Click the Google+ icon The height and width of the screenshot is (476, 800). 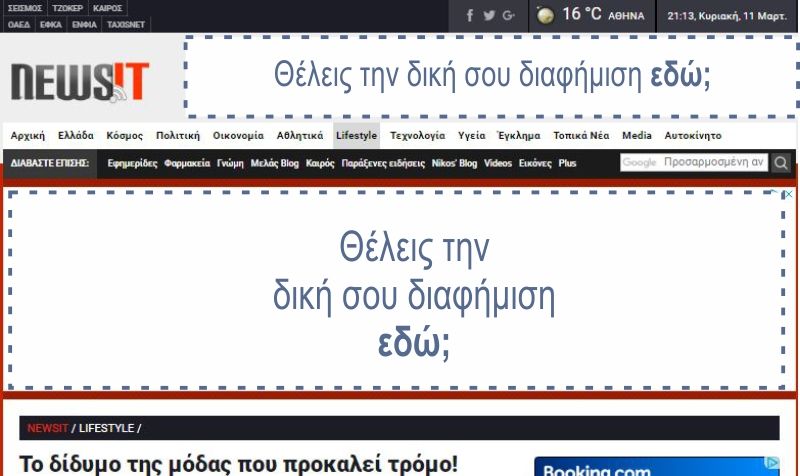pyautogui.click(x=509, y=15)
